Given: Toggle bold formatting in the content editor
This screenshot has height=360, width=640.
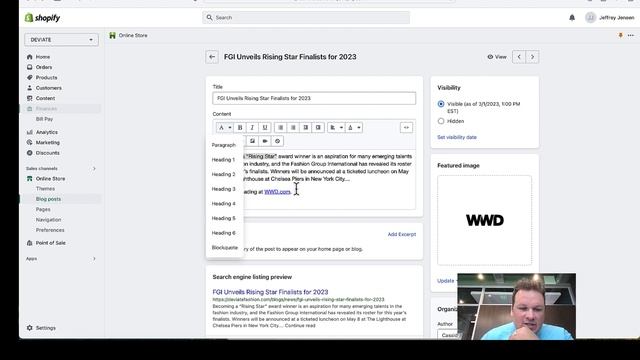Looking at the screenshot, I should coord(240,127).
